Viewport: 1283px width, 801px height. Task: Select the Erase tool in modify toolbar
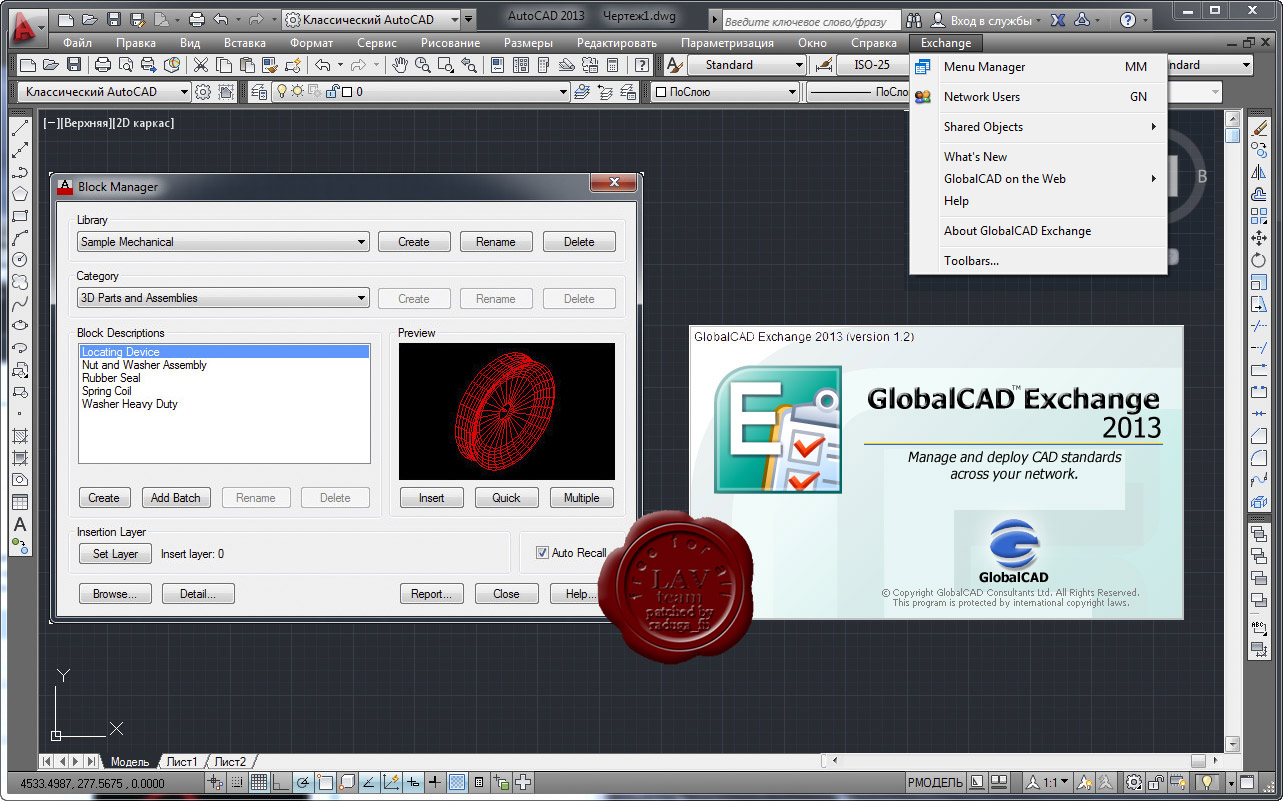1259,129
